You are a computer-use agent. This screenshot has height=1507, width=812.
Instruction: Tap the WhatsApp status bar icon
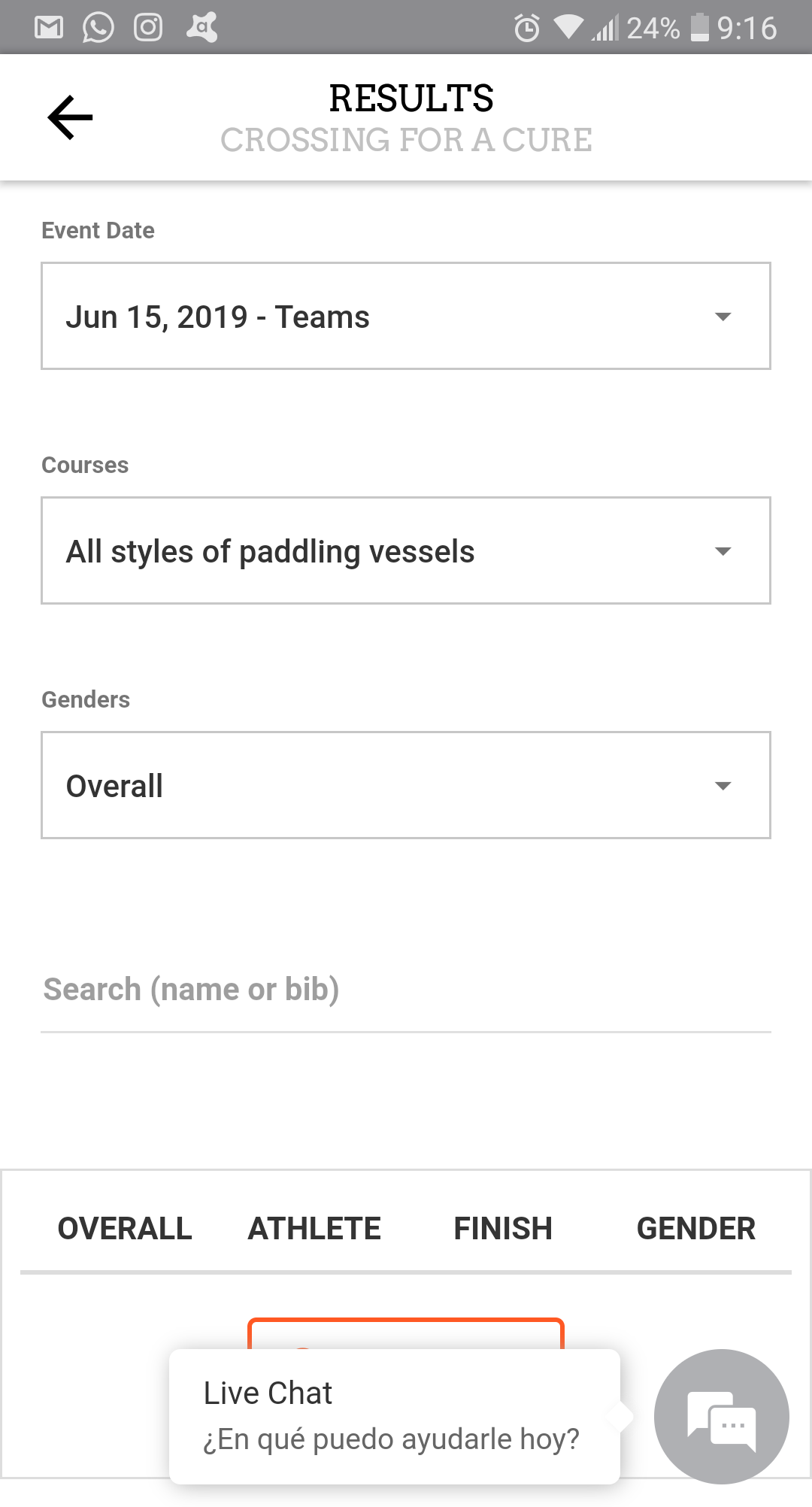coord(98,28)
